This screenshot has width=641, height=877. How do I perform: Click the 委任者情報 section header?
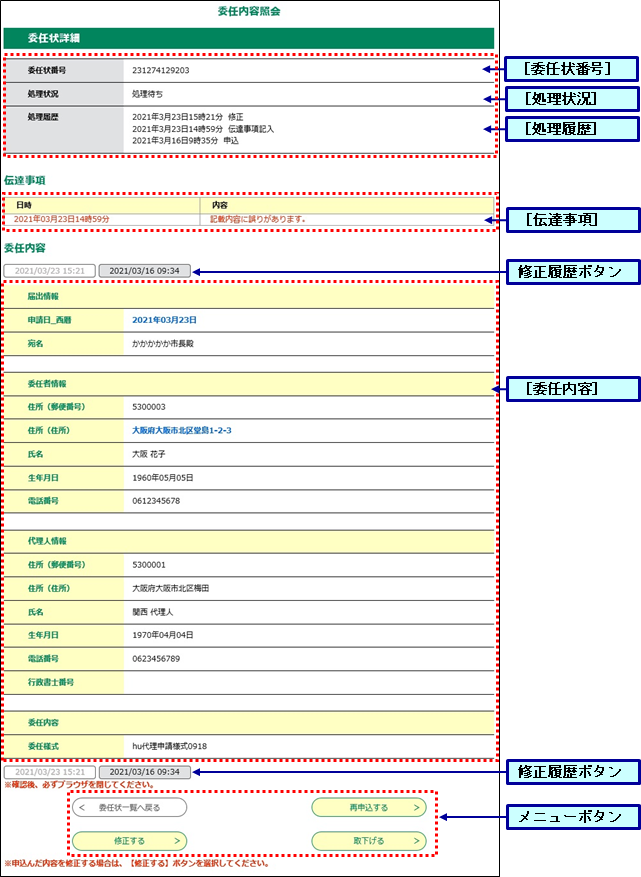click(x=249, y=384)
